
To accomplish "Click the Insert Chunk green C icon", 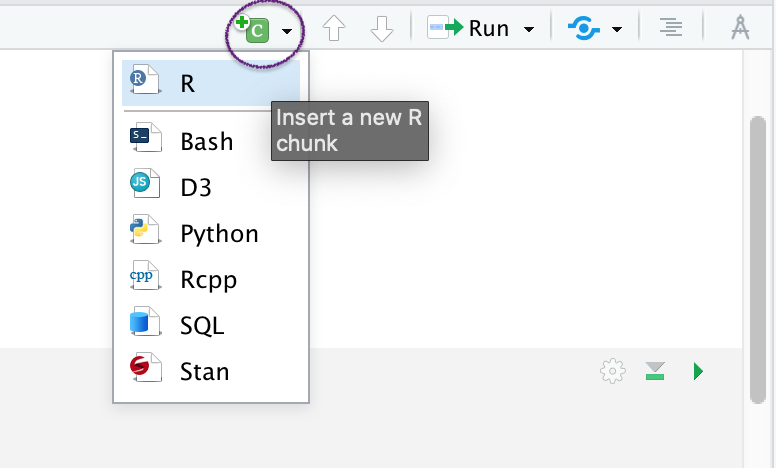I will click(253, 29).
